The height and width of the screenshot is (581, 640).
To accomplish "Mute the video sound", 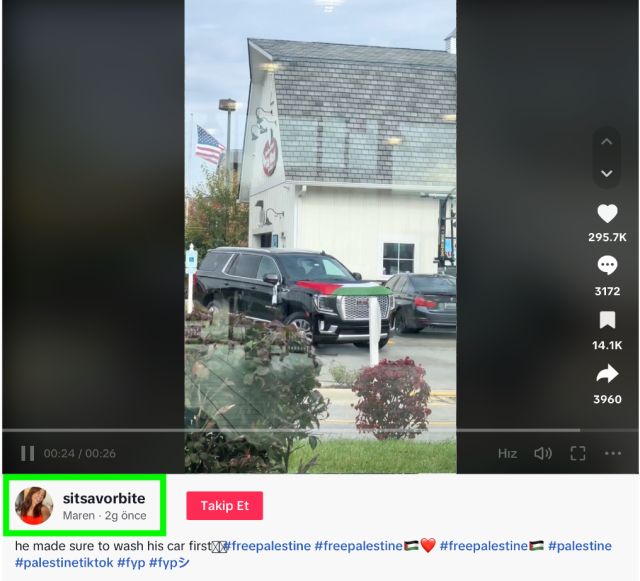I will [543, 453].
